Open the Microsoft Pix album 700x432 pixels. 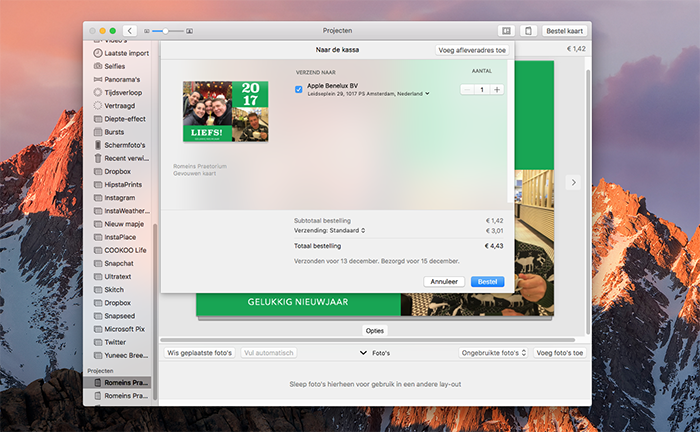pyautogui.click(x=121, y=329)
